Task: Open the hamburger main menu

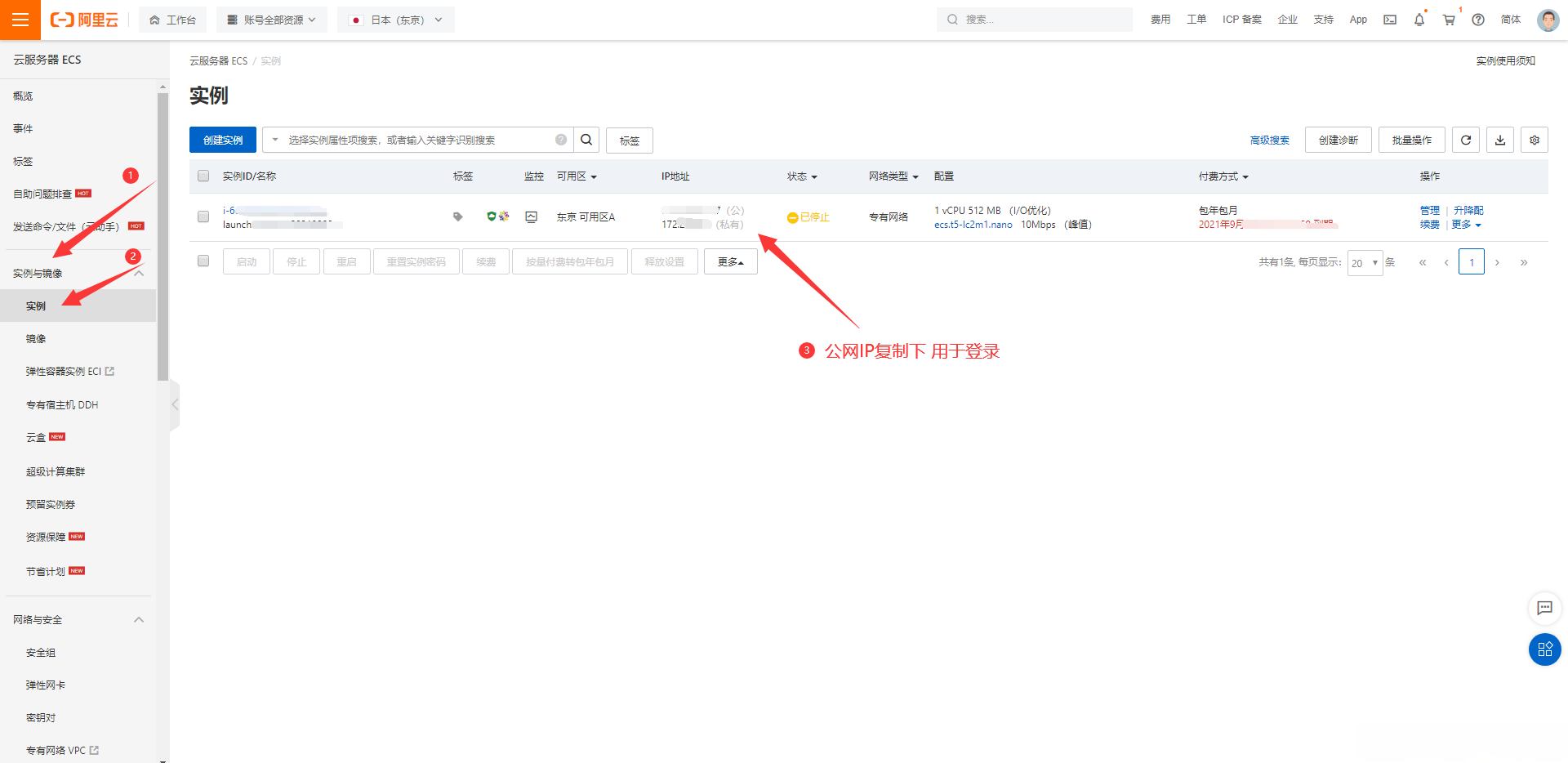Action: (20, 20)
